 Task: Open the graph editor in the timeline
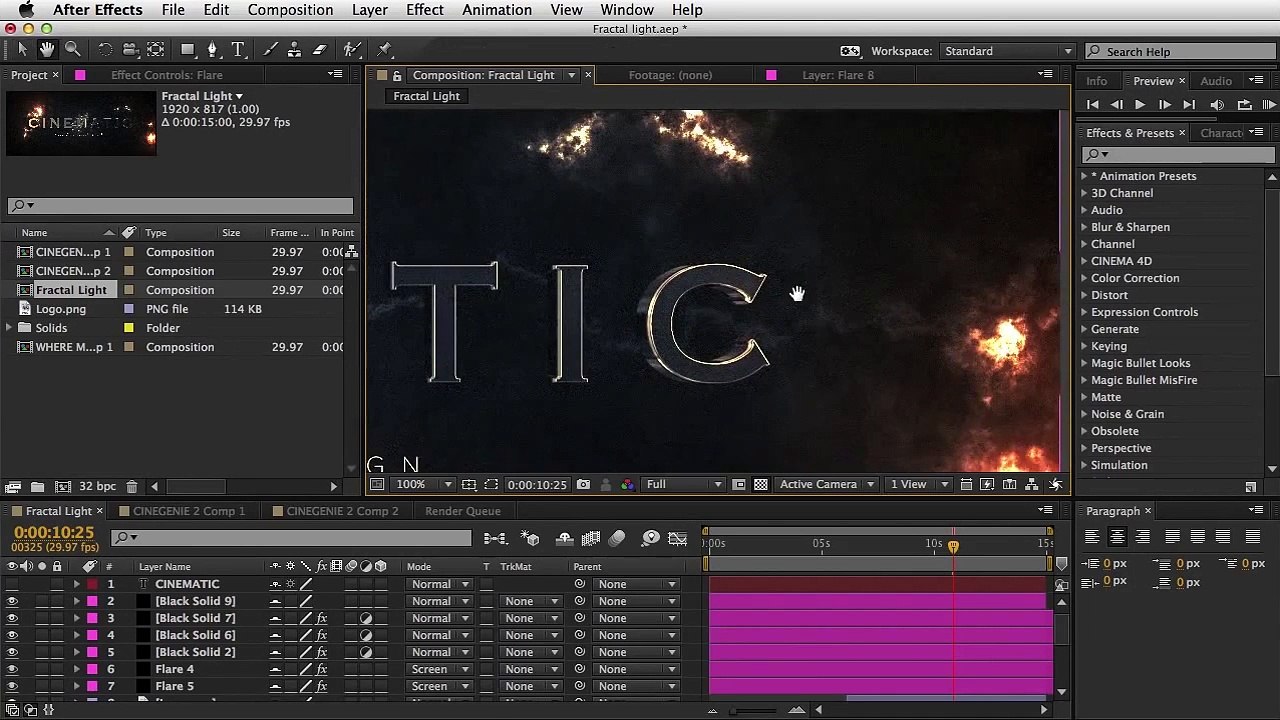point(677,539)
